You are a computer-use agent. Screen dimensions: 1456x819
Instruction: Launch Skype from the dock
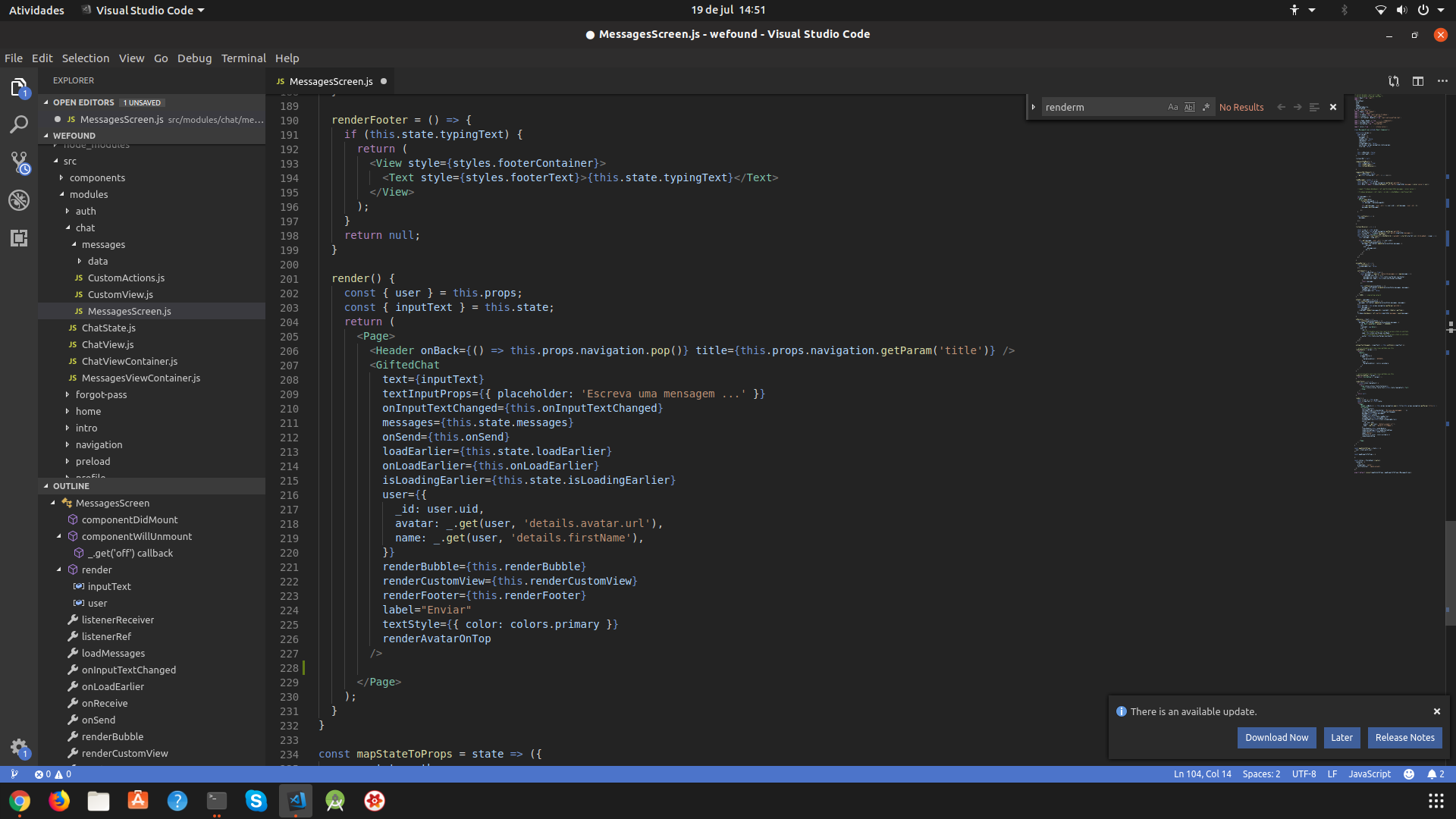(x=256, y=801)
